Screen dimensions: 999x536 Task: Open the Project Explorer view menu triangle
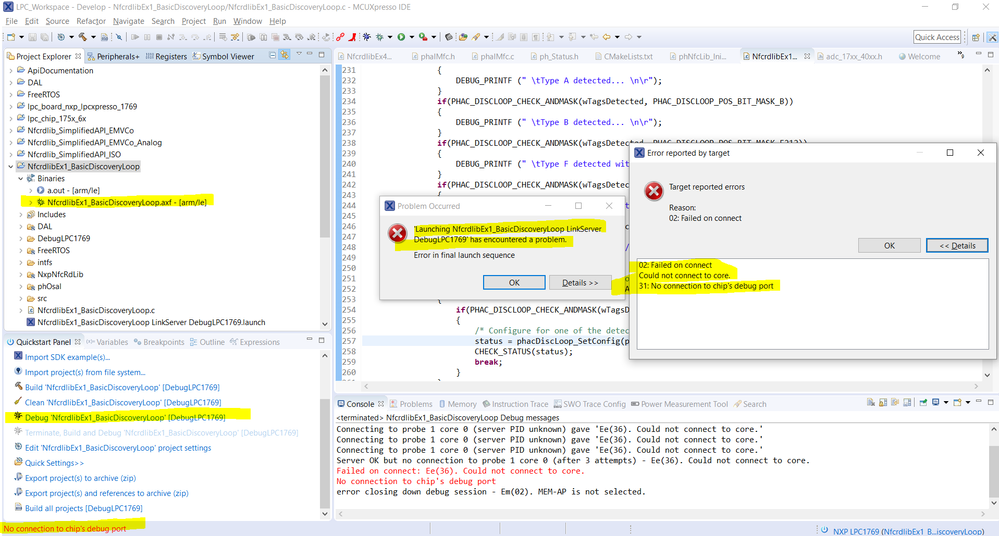tap(299, 54)
